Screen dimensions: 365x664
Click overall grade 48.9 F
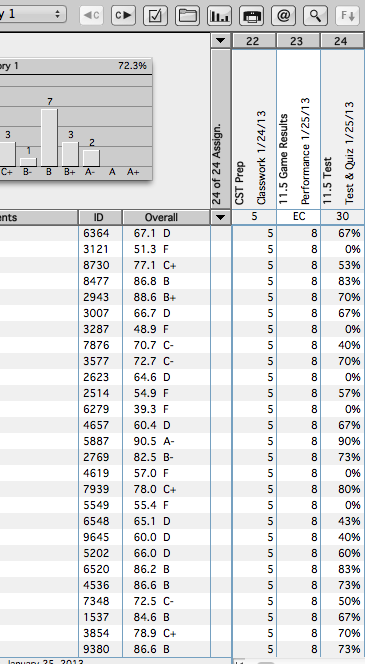pos(151,329)
